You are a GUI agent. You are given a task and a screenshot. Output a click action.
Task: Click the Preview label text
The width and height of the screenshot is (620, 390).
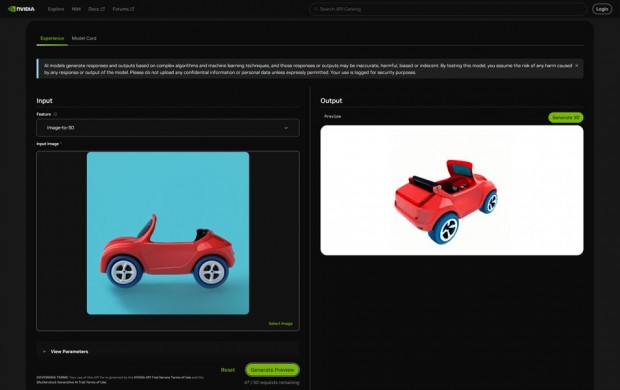click(332, 116)
